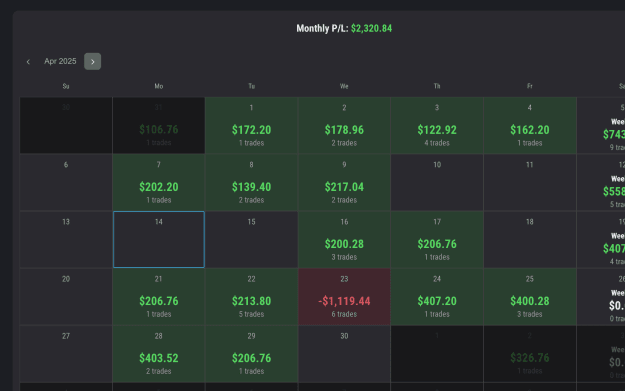Select empty day 10 in the calendar
The height and width of the screenshot is (391, 625).
tap(437, 183)
